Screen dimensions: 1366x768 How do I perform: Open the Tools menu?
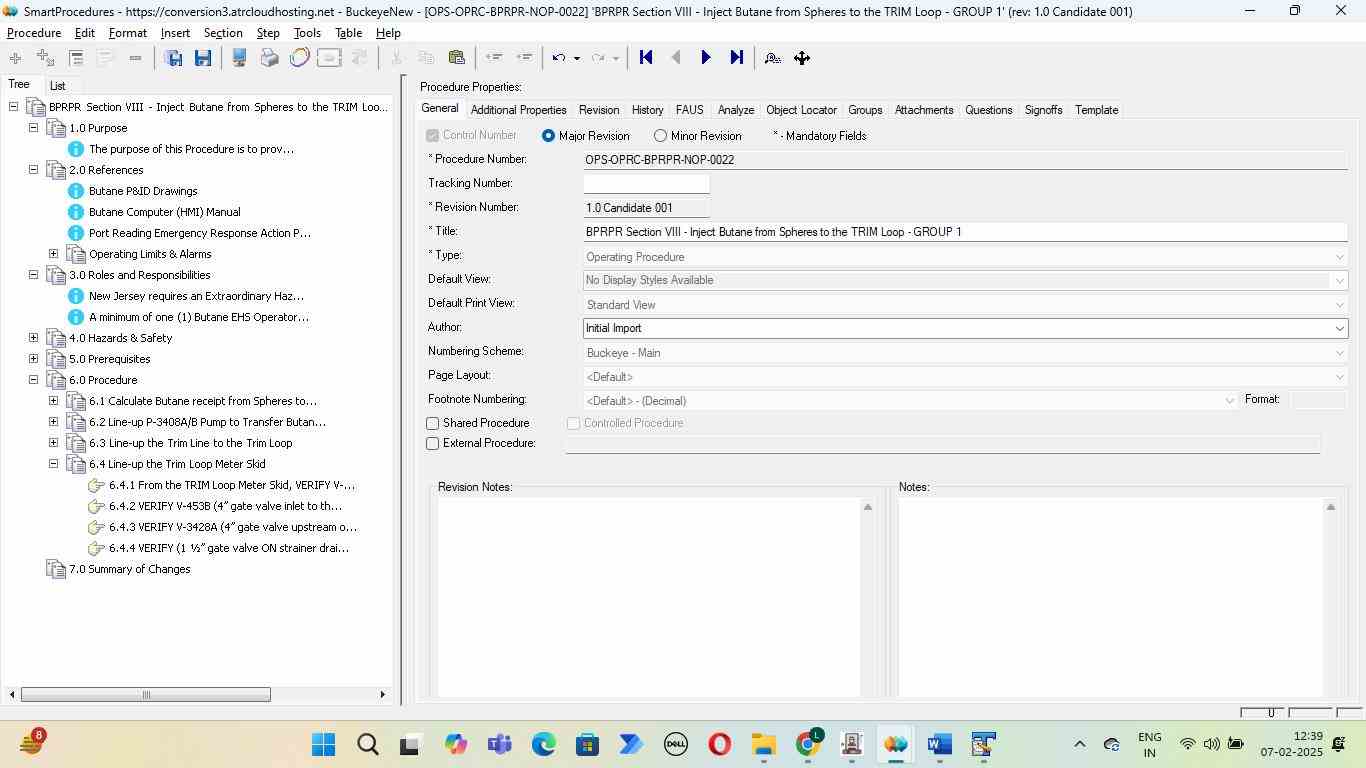307,33
